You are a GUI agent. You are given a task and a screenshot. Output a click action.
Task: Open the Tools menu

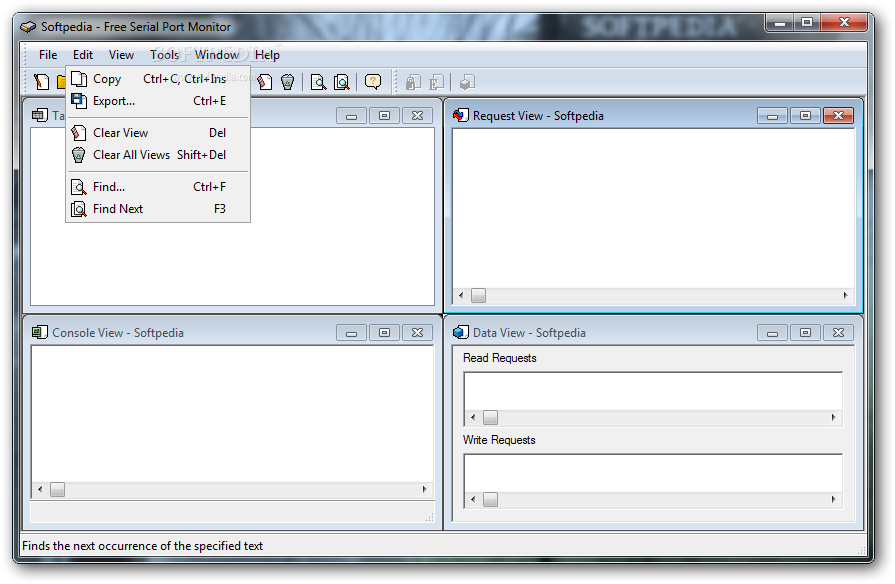pos(164,55)
